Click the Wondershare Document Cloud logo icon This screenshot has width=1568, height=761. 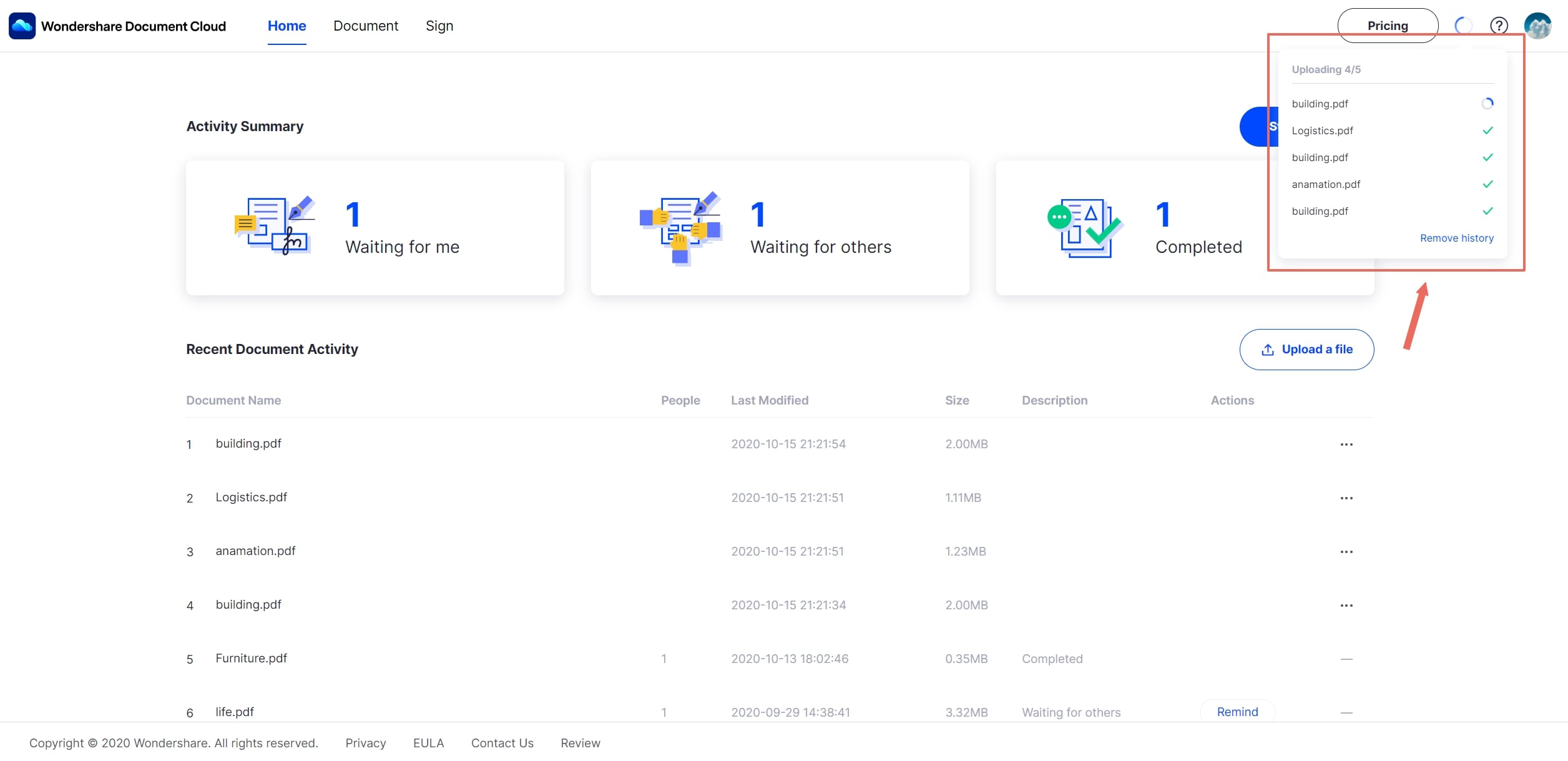pyautogui.click(x=22, y=26)
